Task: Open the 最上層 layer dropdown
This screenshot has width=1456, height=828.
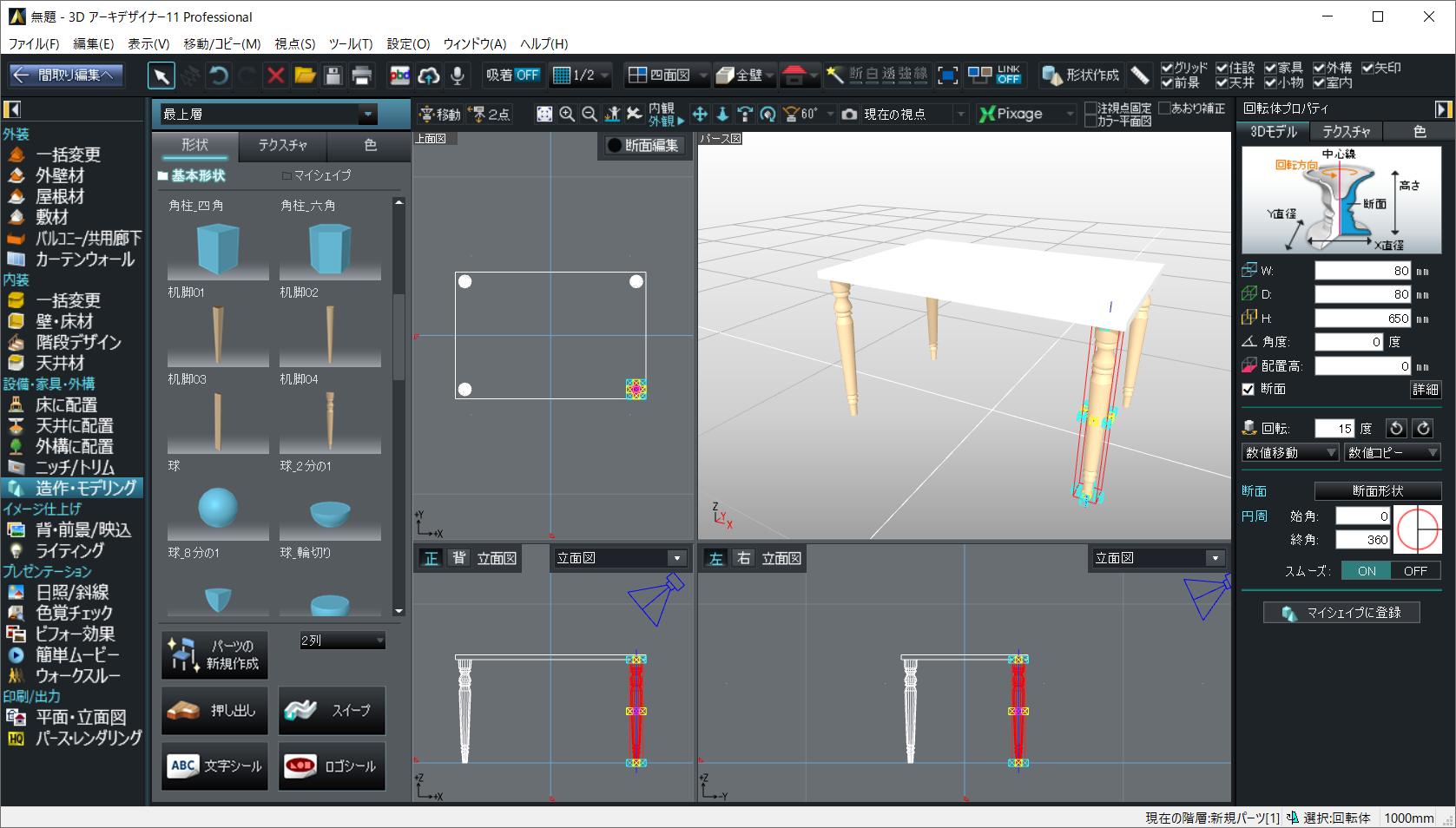Action: click(x=368, y=114)
